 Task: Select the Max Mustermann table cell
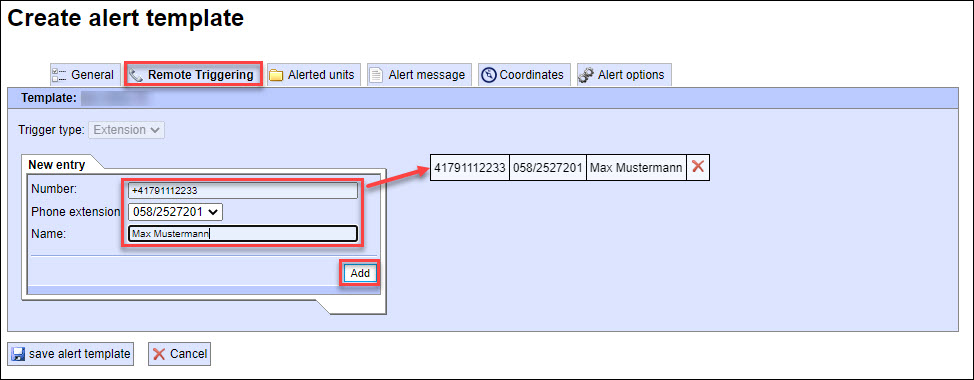pyautogui.click(x=636, y=168)
